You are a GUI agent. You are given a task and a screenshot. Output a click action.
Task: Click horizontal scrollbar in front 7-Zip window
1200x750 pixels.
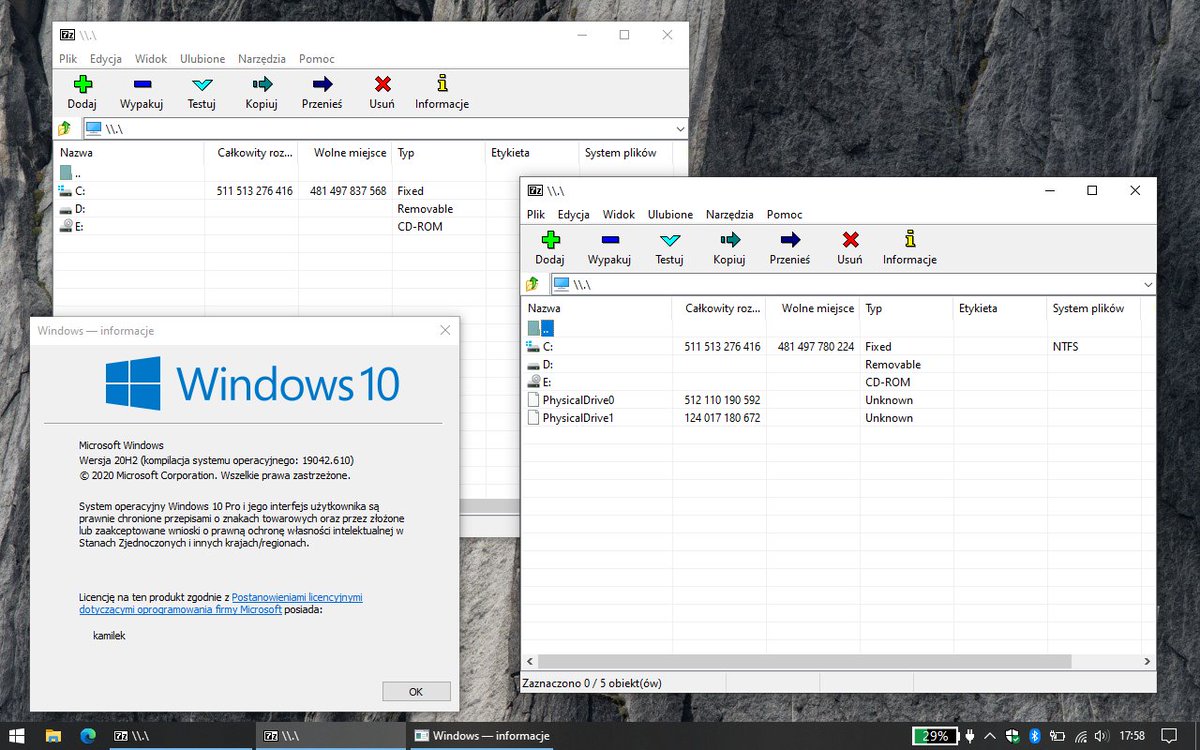pyautogui.click(x=805, y=662)
